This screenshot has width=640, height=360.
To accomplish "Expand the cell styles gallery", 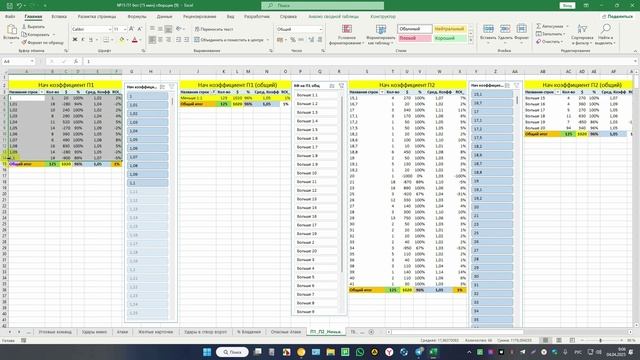I will coord(471,40).
